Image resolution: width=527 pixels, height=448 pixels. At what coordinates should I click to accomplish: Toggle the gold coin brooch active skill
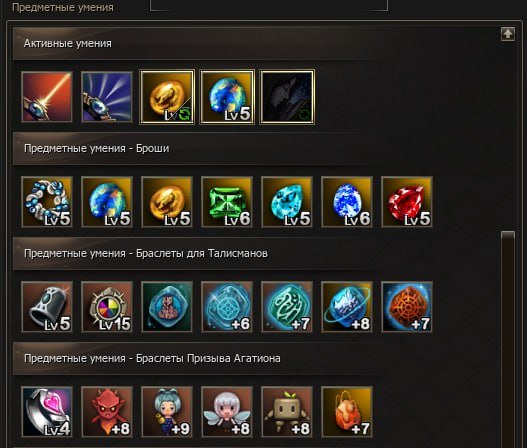(167, 97)
